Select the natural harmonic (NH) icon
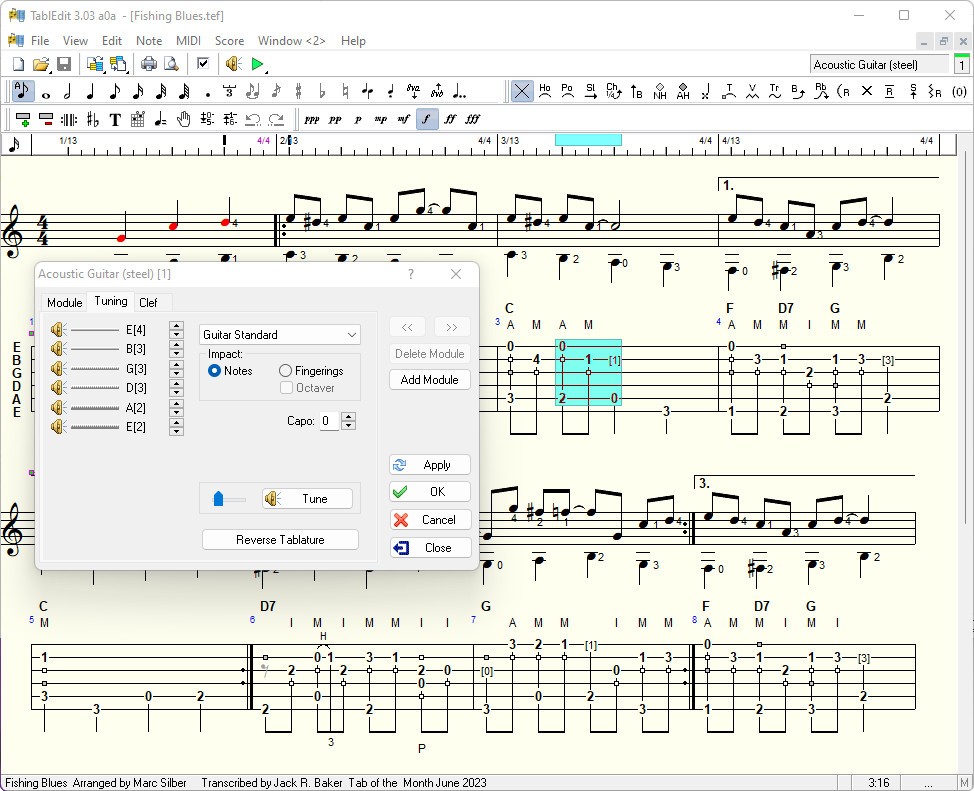Viewport: 974px width, 791px height. point(660,92)
